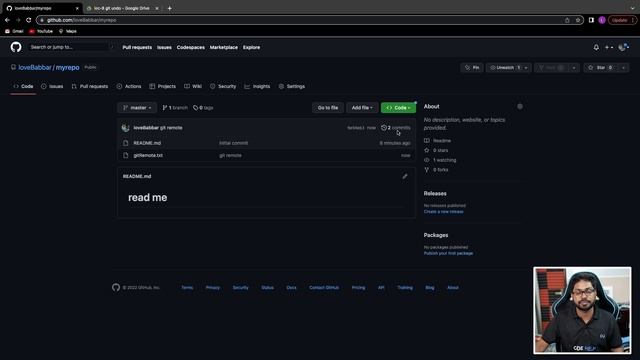
Task: Select the Issues repository tab
Action: click(x=52, y=87)
